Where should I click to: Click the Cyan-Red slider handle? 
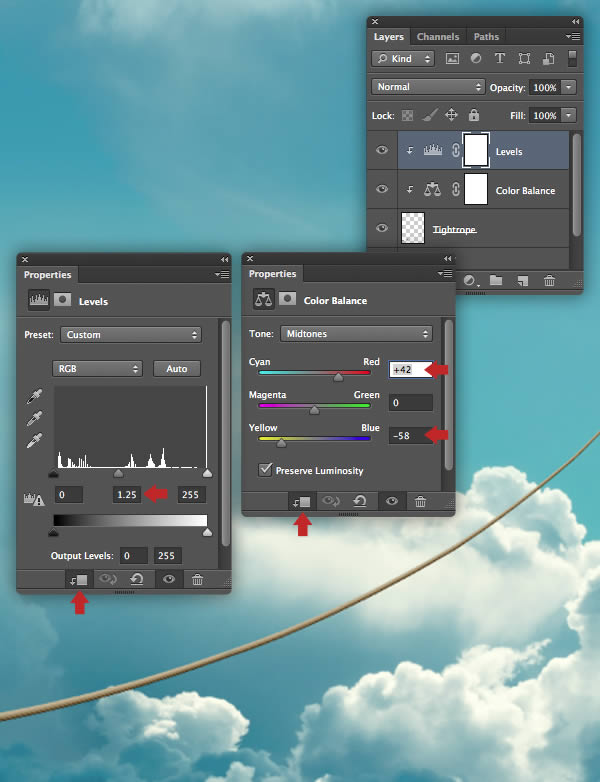click(338, 377)
